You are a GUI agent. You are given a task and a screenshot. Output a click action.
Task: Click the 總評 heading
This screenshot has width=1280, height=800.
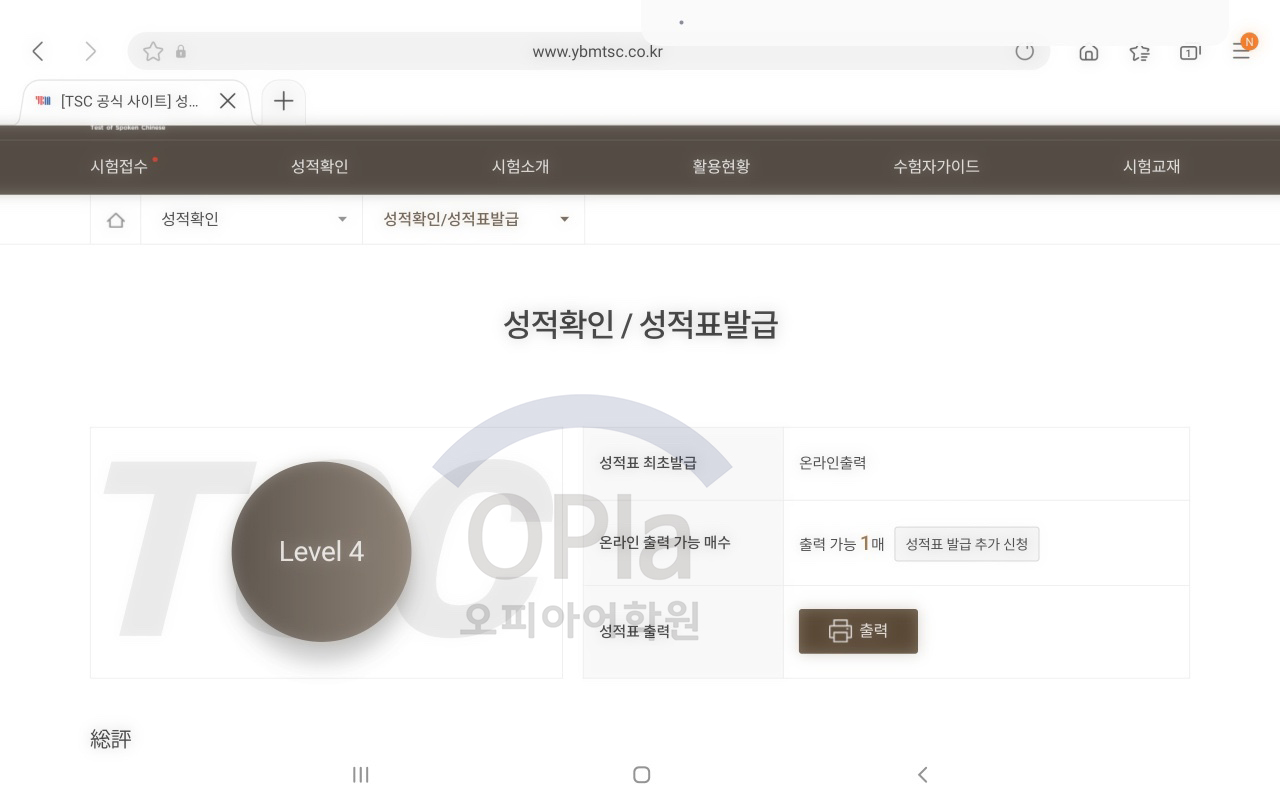[x=111, y=739]
